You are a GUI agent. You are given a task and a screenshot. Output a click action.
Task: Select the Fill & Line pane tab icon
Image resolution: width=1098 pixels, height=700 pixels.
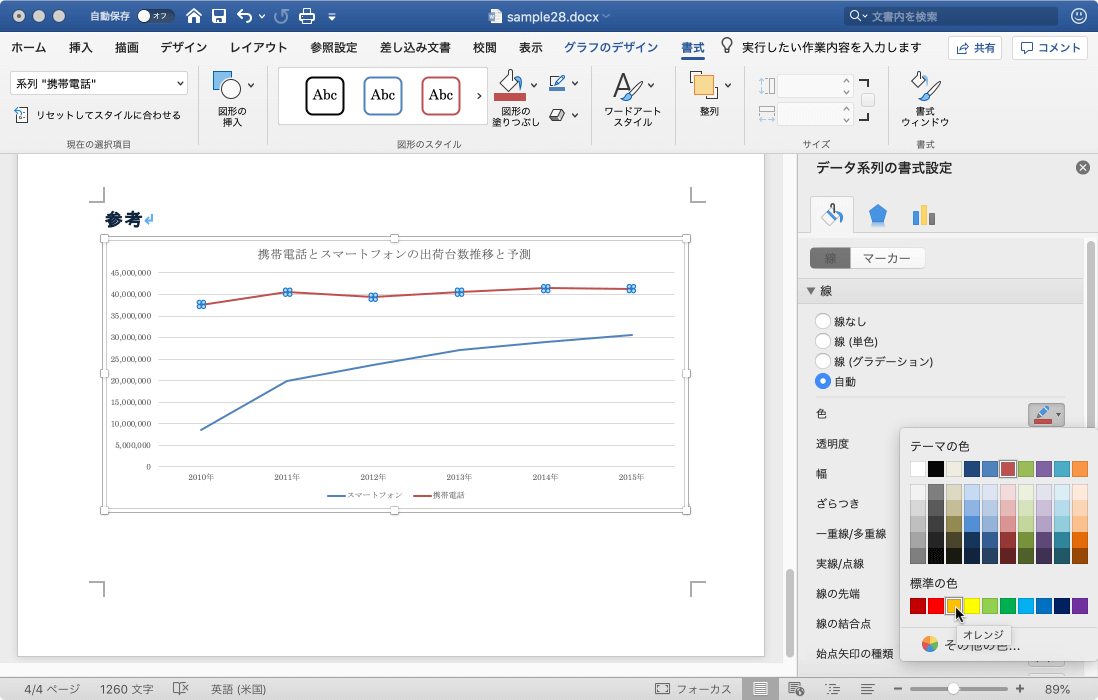[x=832, y=215]
